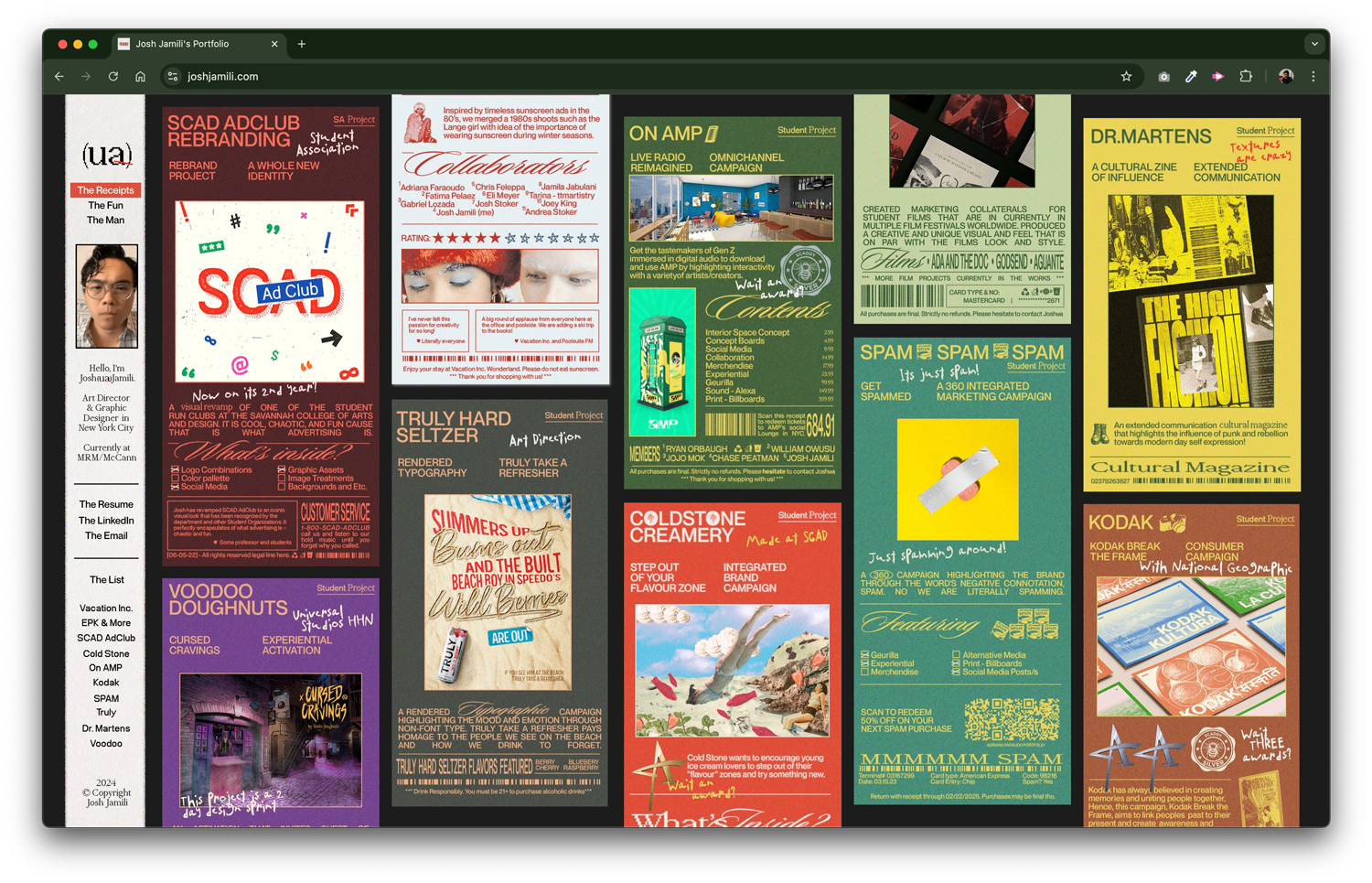This screenshot has height=883, width=1372.
Task: Click the portrait photo in sidebar
Action: (107, 296)
